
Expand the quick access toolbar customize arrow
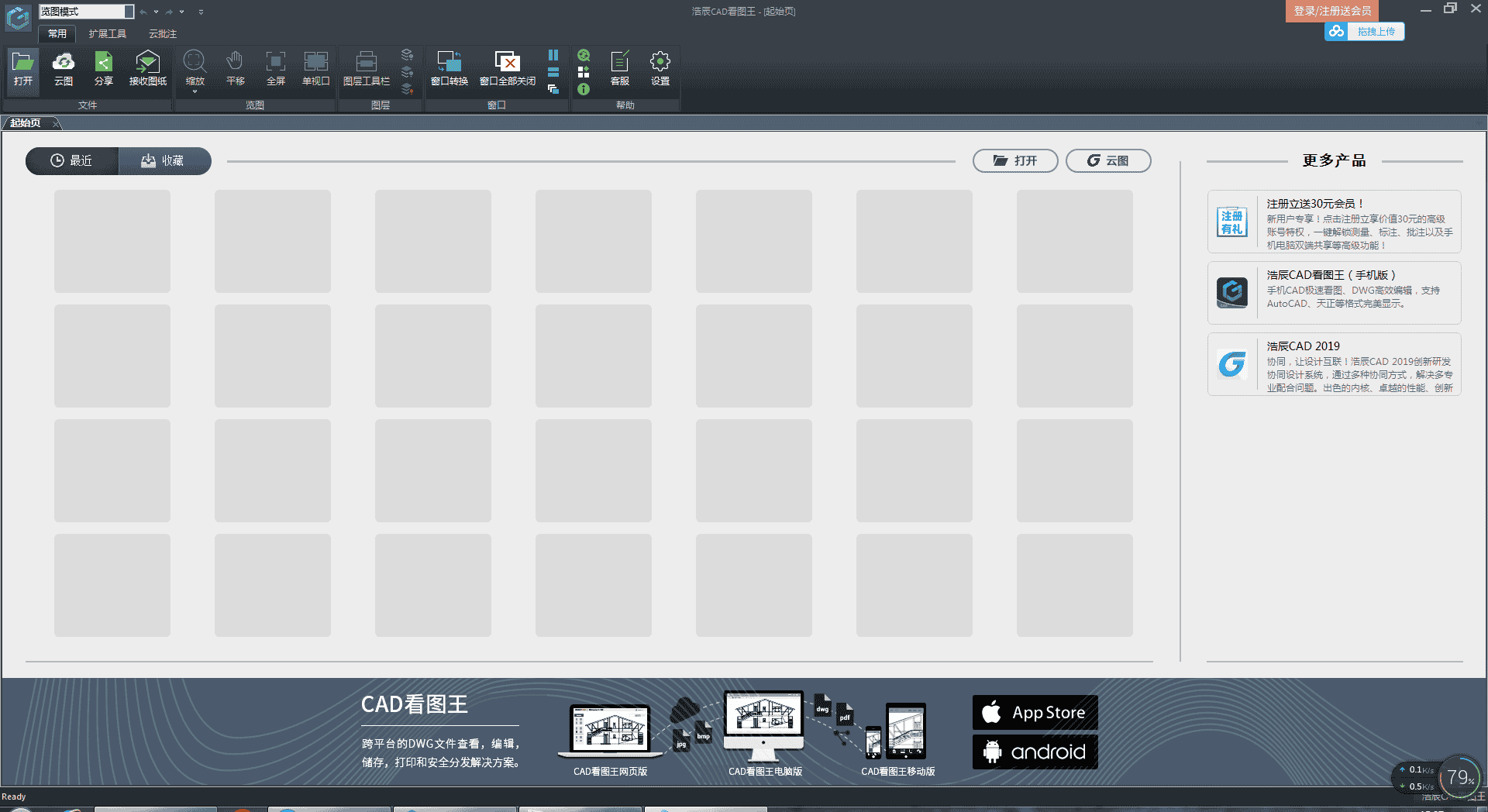(x=201, y=12)
